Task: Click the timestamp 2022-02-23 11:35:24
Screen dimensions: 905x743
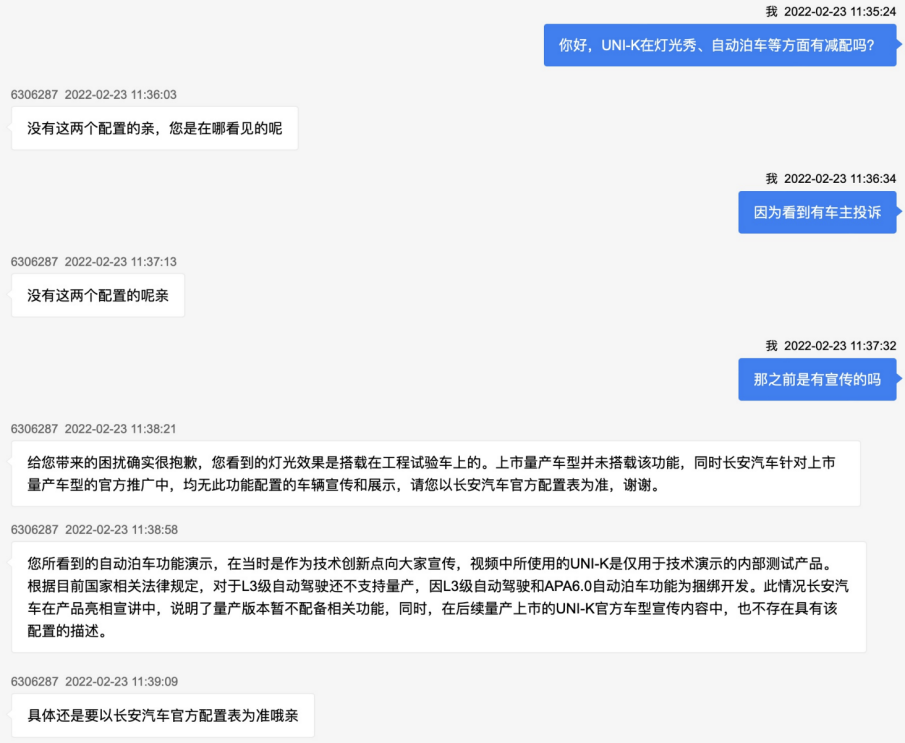Action: pos(840,12)
